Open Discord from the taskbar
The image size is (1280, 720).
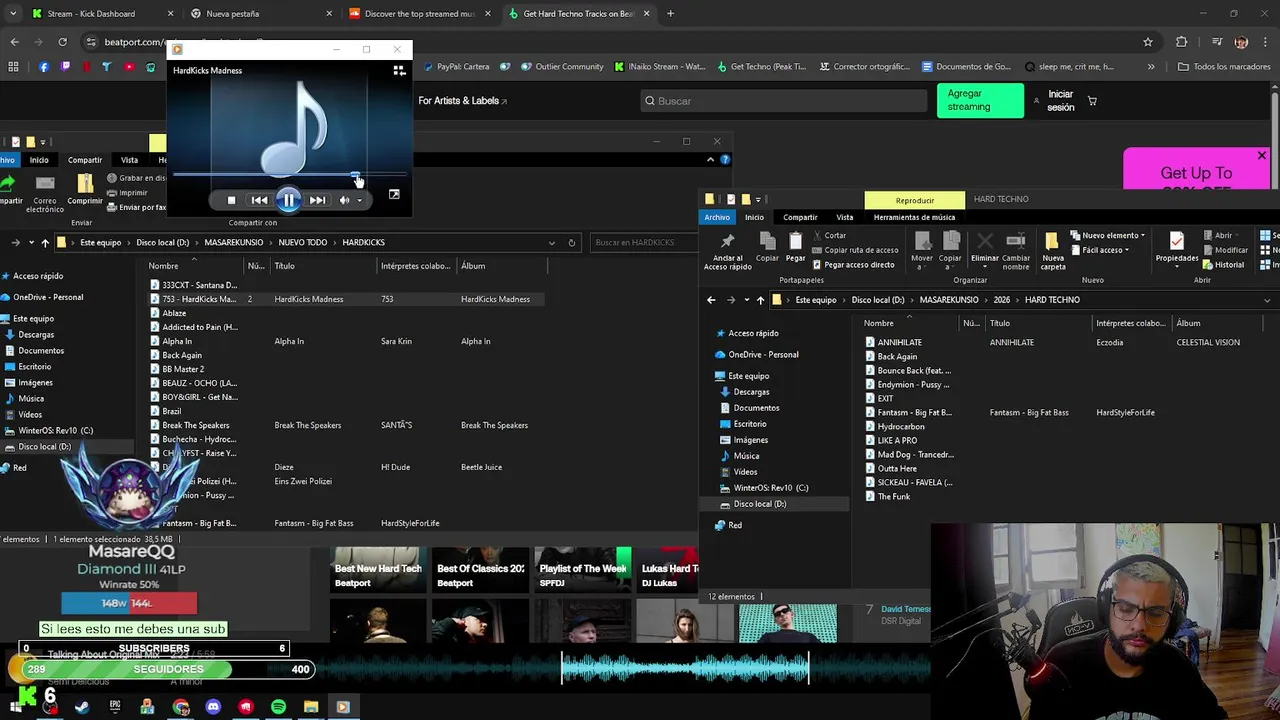(213, 707)
